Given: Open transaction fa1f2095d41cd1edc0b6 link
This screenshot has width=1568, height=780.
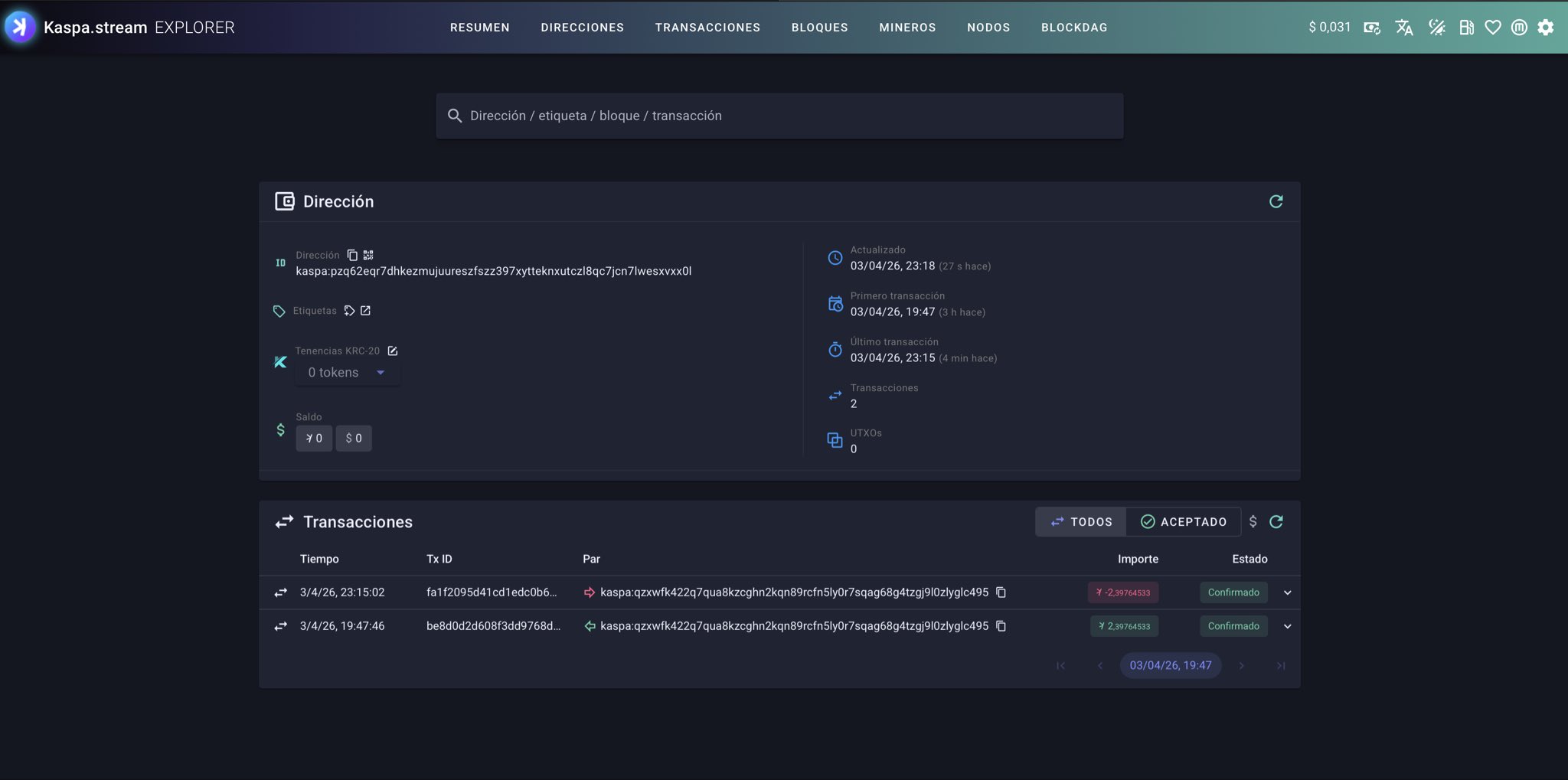Looking at the screenshot, I should coord(492,592).
